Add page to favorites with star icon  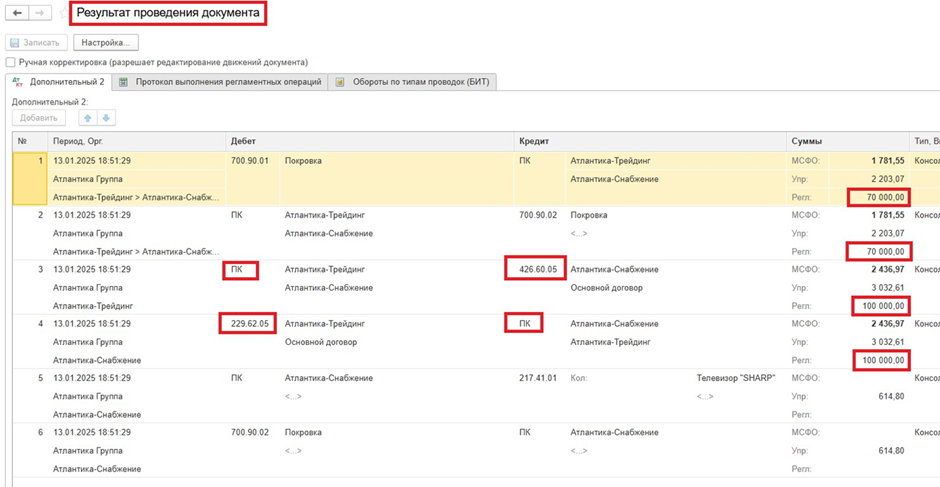(x=63, y=13)
